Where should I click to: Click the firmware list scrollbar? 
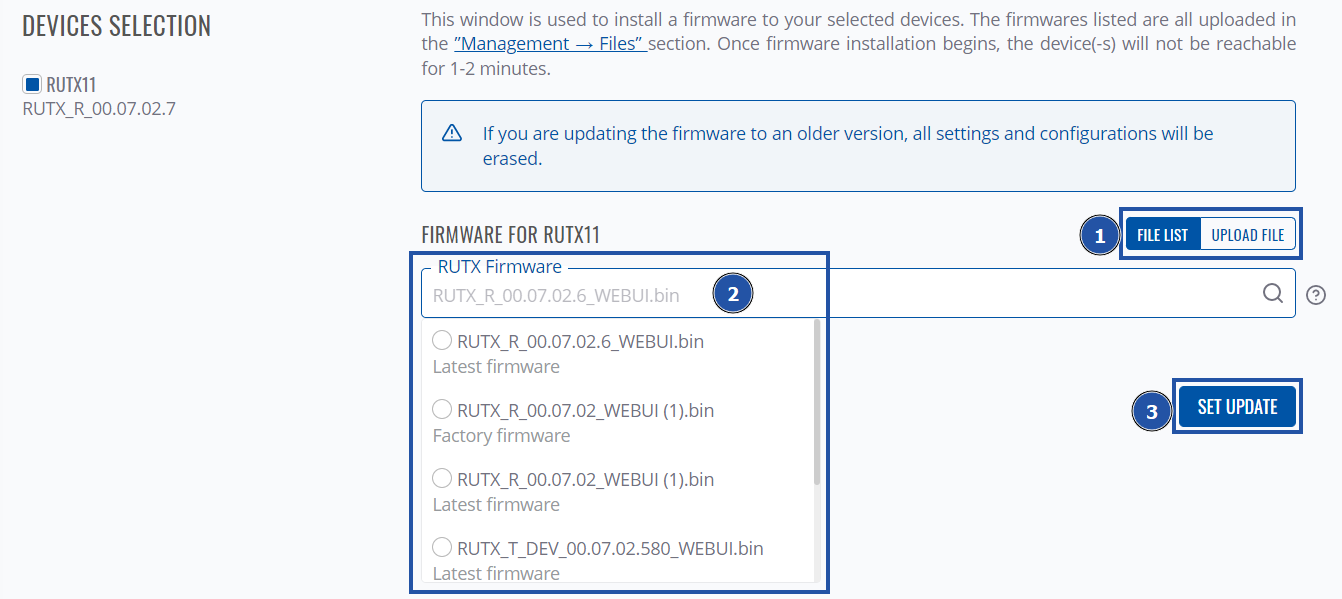pos(817,402)
